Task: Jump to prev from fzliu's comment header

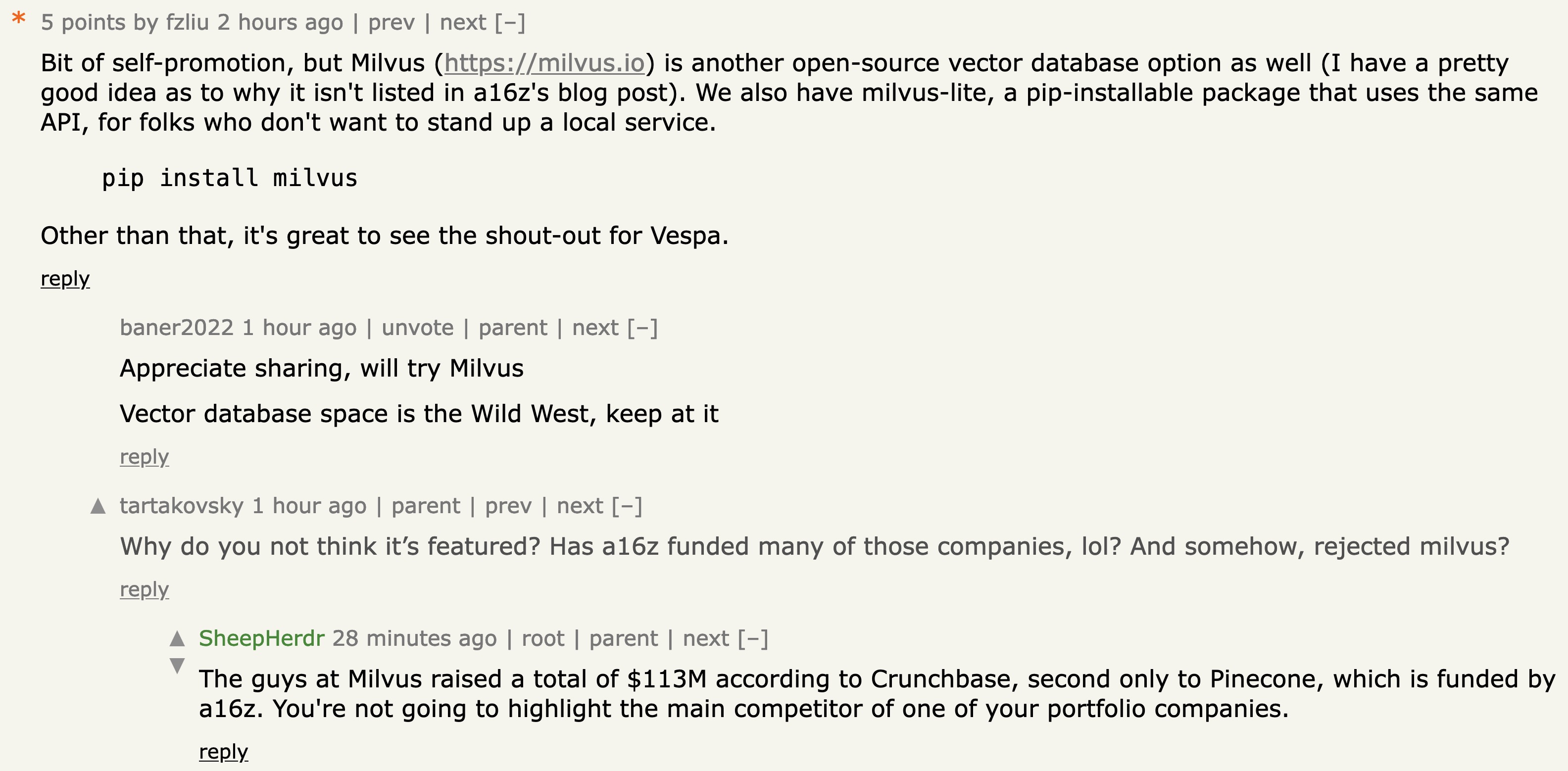Action: 392,22
